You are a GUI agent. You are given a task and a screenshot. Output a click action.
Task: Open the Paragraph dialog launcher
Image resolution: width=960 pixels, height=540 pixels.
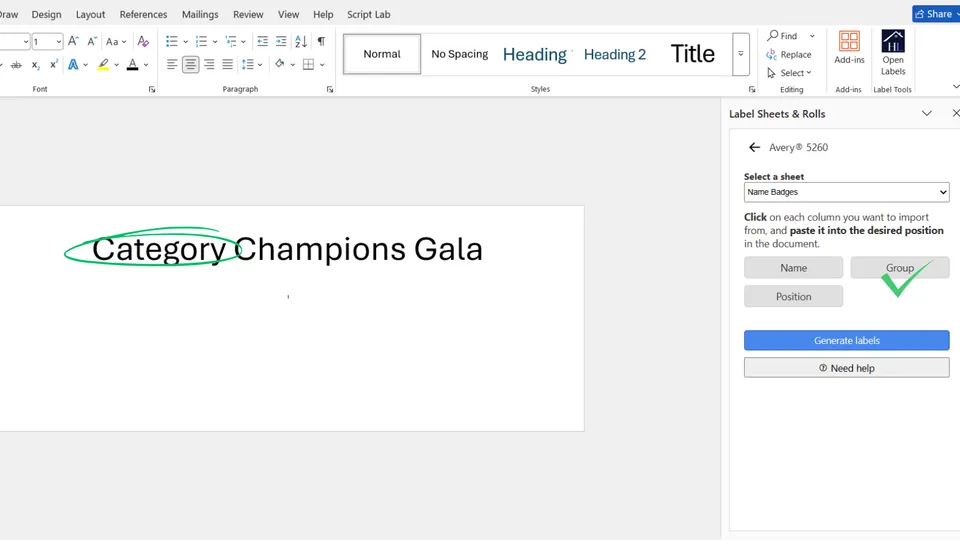pyautogui.click(x=330, y=89)
